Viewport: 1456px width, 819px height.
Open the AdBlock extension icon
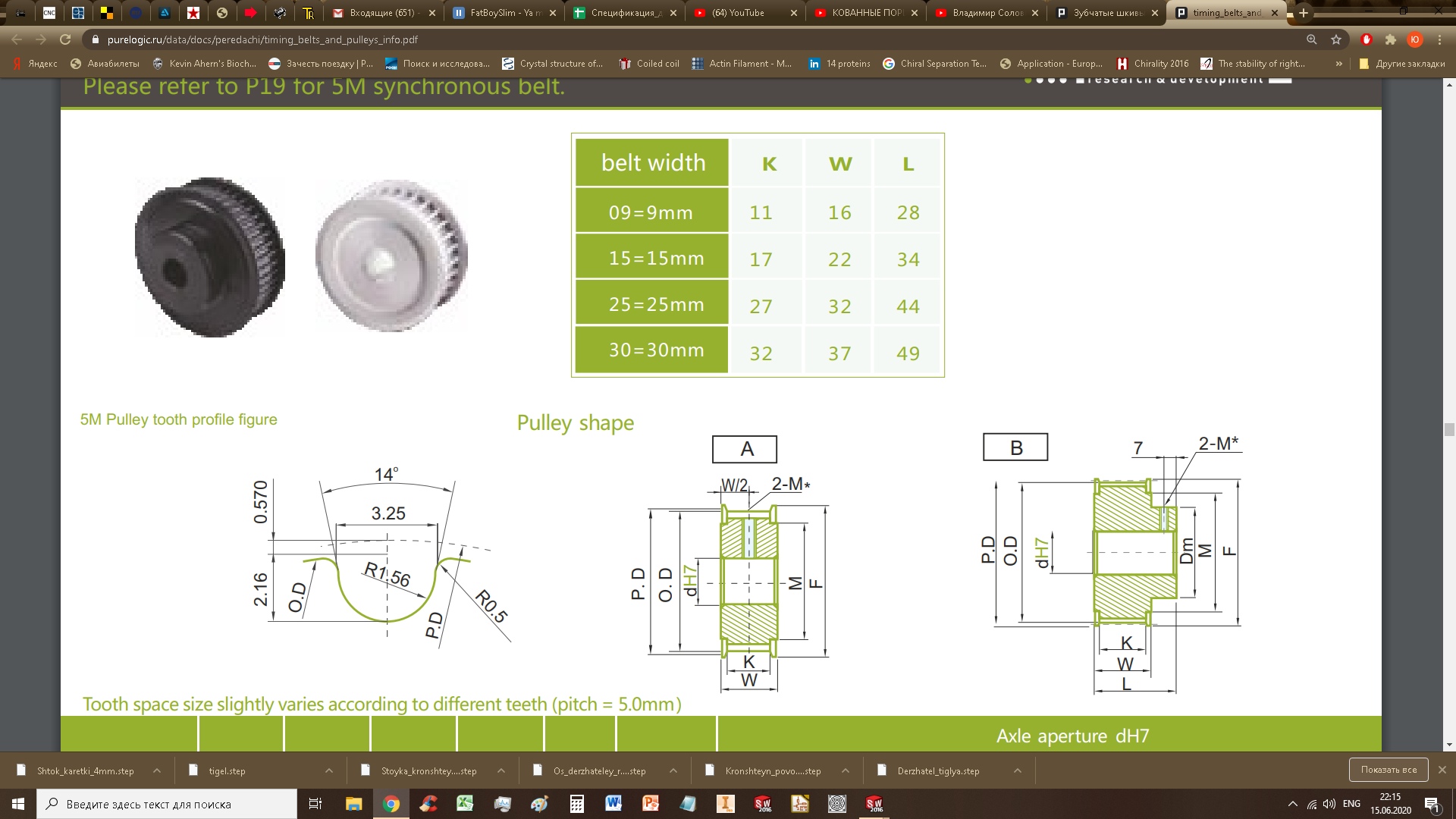coord(1367,39)
